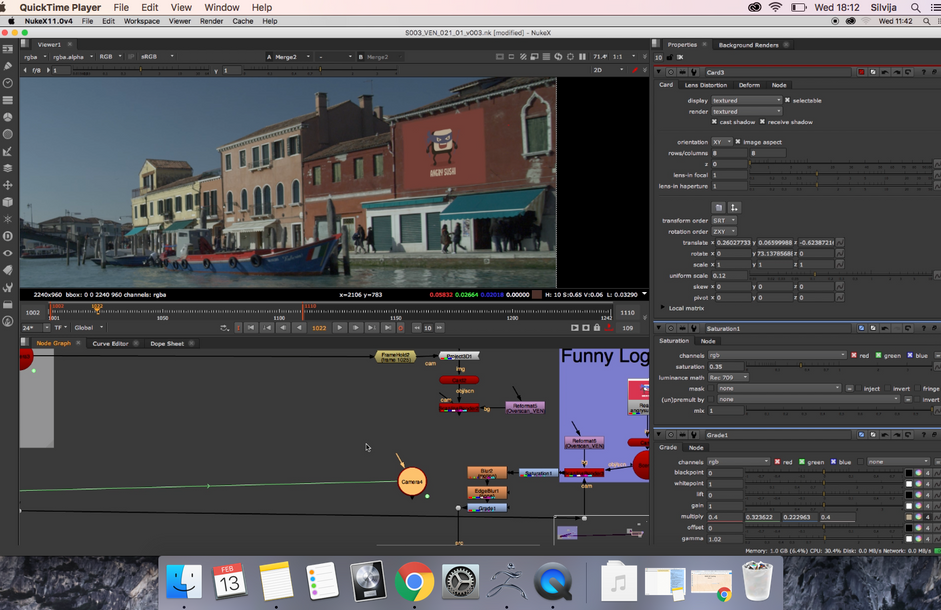Open the Time nodes clock icon
The image size is (941, 610).
pyautogui.click(x=8, y=83)
